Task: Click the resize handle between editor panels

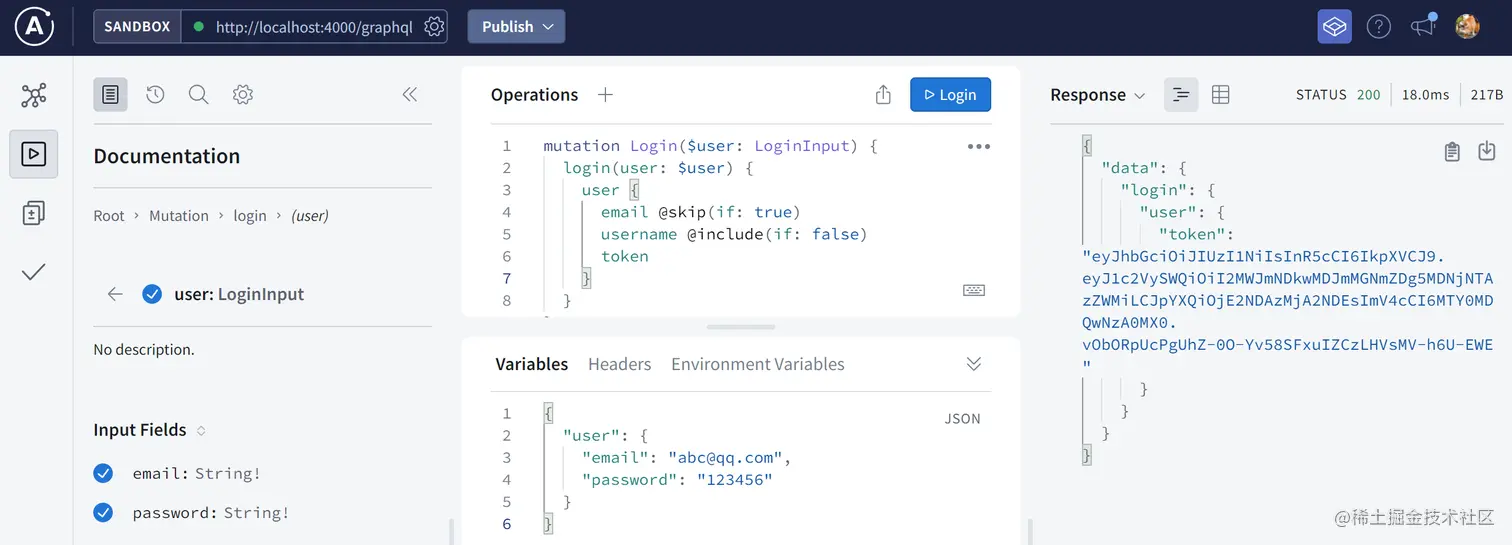Action: click(741, 327)
